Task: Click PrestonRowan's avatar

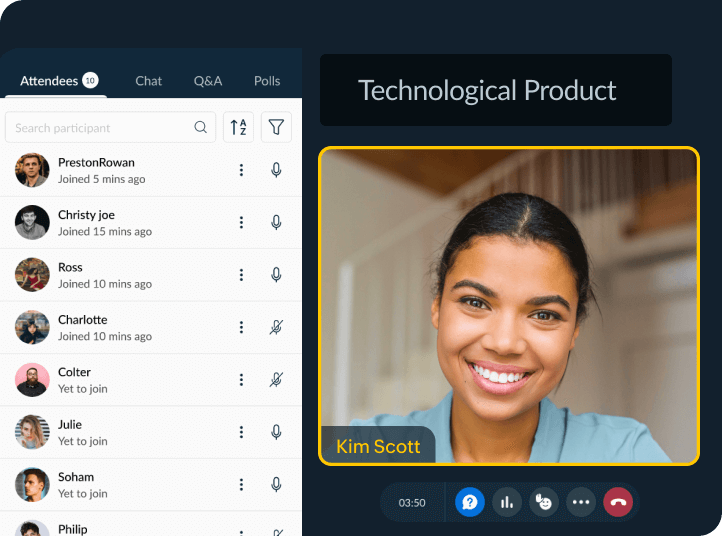Action: pyautogui.click(x=32, y=170)
